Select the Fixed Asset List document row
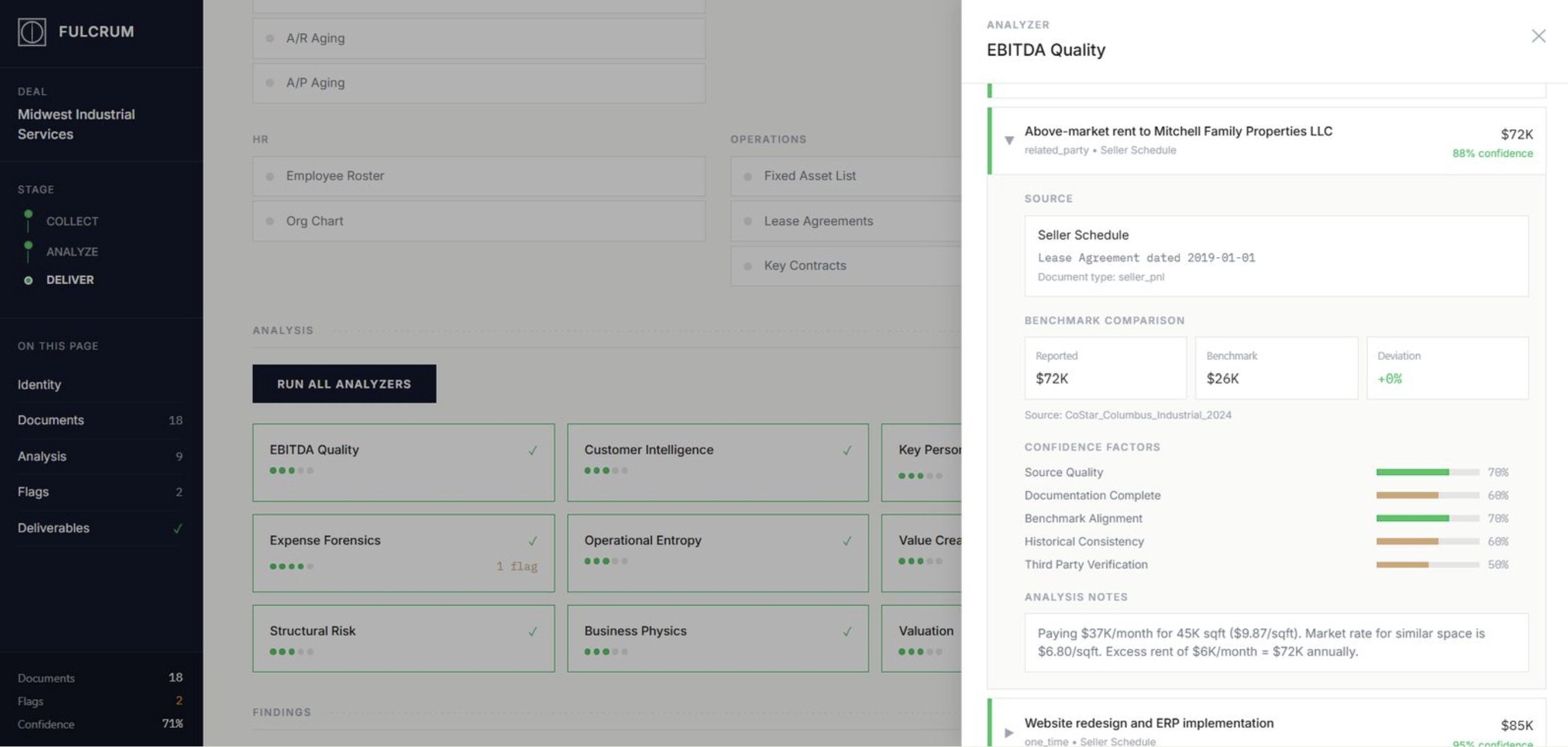 pyautogui.click(x=846, y=176)
